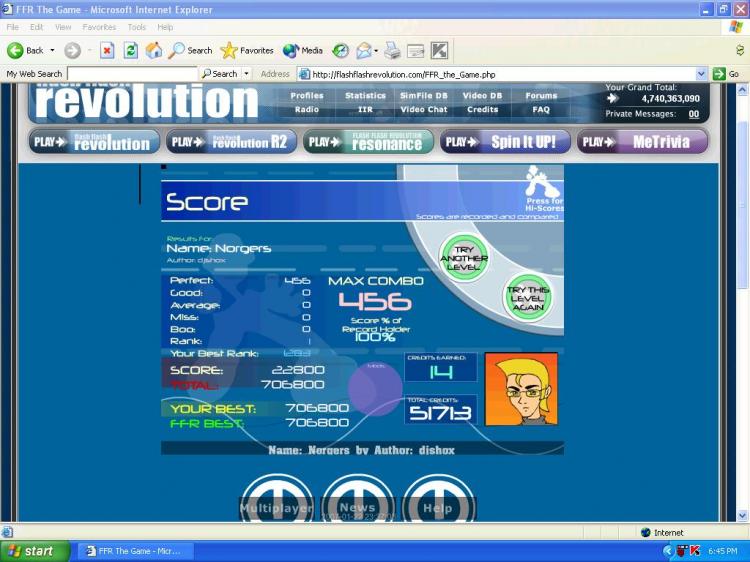Viewport: 750px width, 562px height.
Task: Open the File menu
Action: tap(12, 27)
